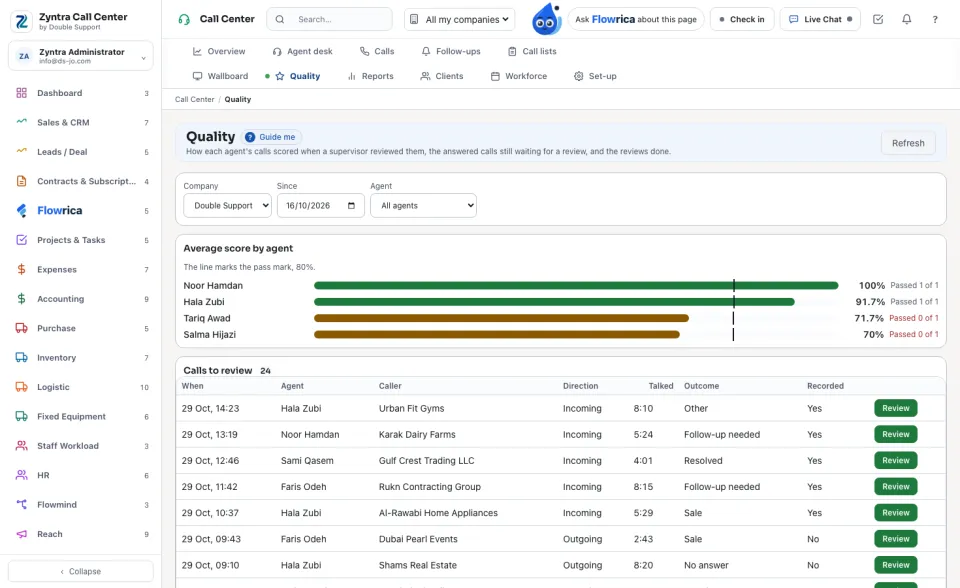Click the calendar icon in the Since field

pos(351,206)
